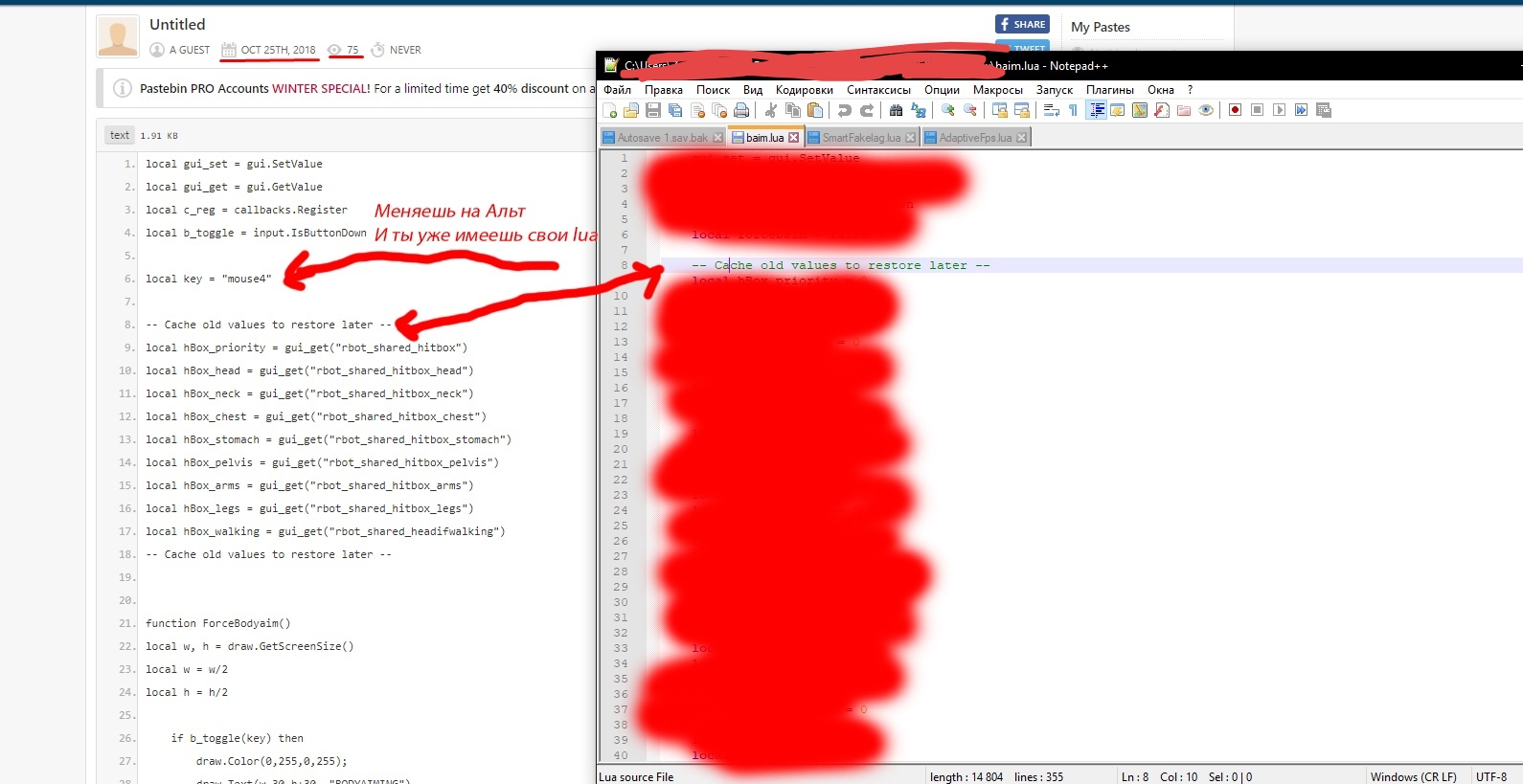Open the Синтаксисы menu
Screen dimensions: 1523x784
879,90
